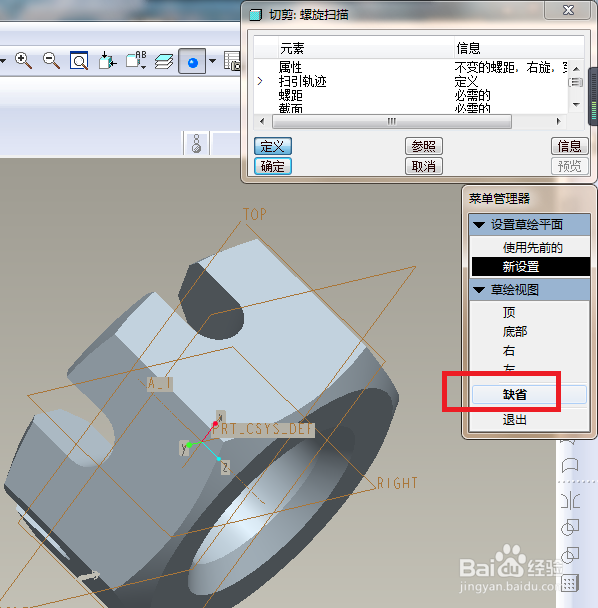Click the lower circle-and-square icon
Viewport: 598px width, 608px height.
tap(570, 555)
